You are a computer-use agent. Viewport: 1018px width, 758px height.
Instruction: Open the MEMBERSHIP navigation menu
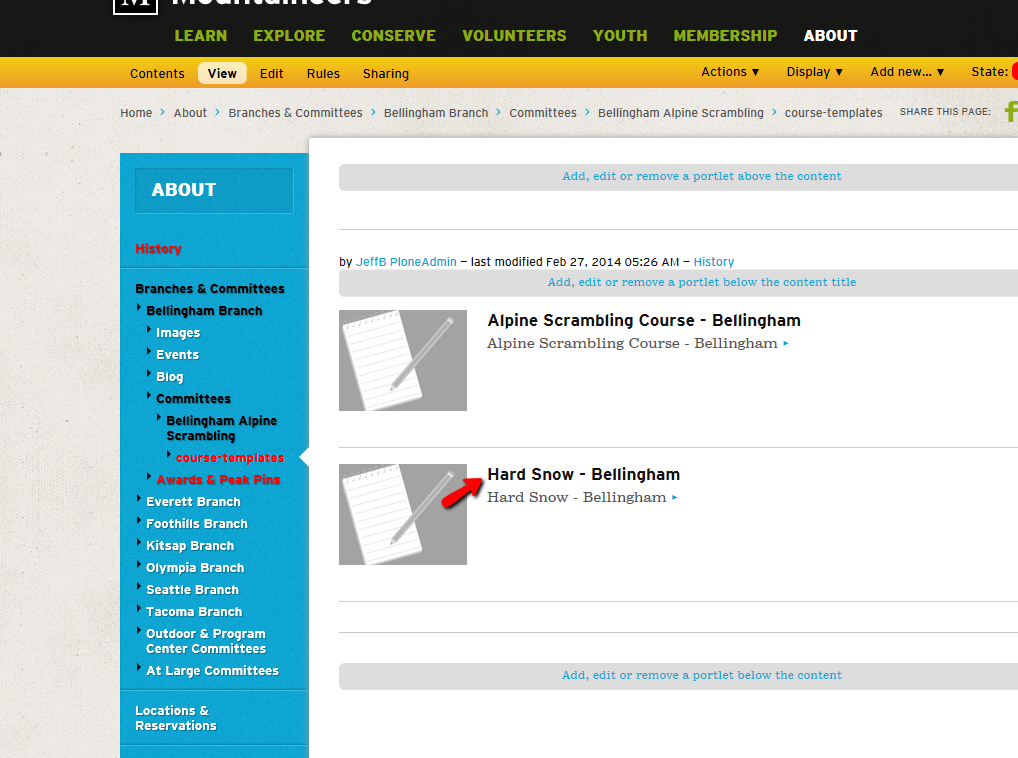pos(725,36)
